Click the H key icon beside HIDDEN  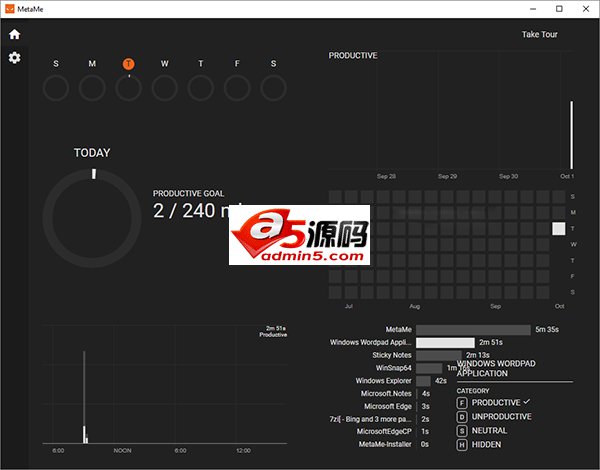pyautogui.click(x=462, y=445)
